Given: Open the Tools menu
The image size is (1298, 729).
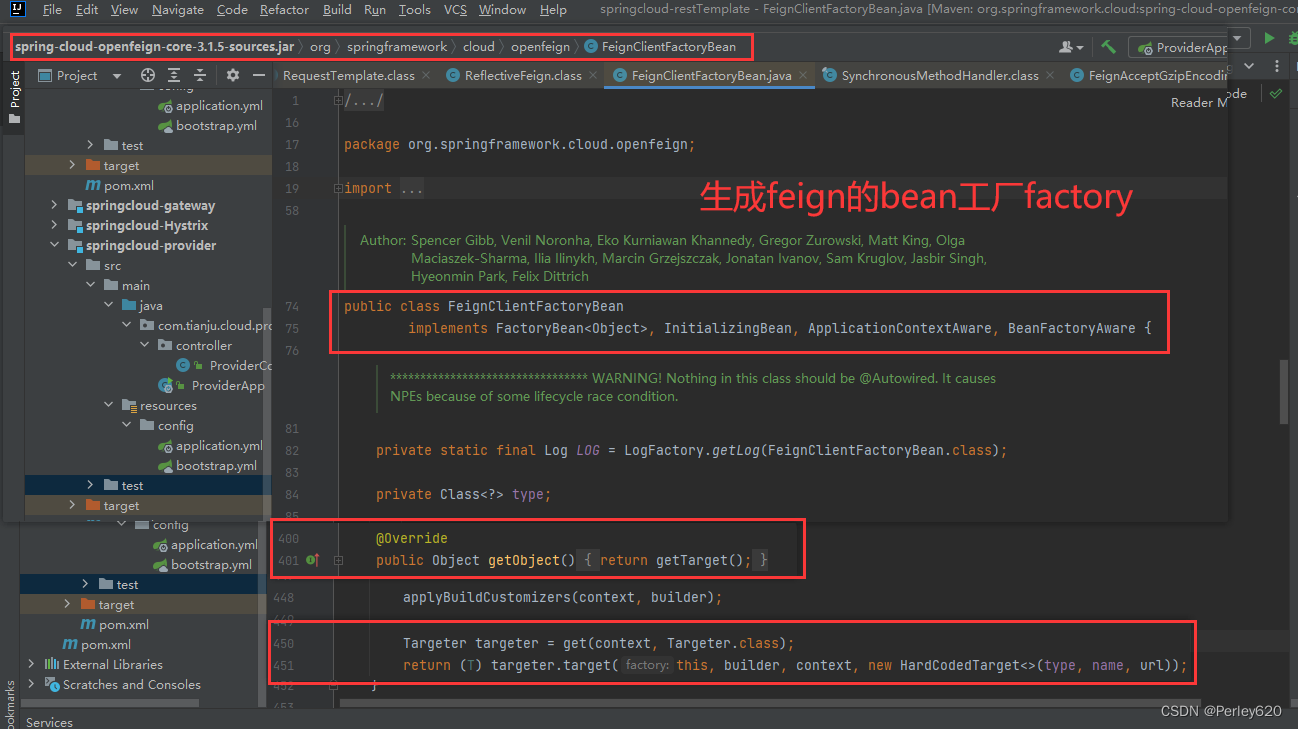Looking at the screenshot, I should click(414, 10).
